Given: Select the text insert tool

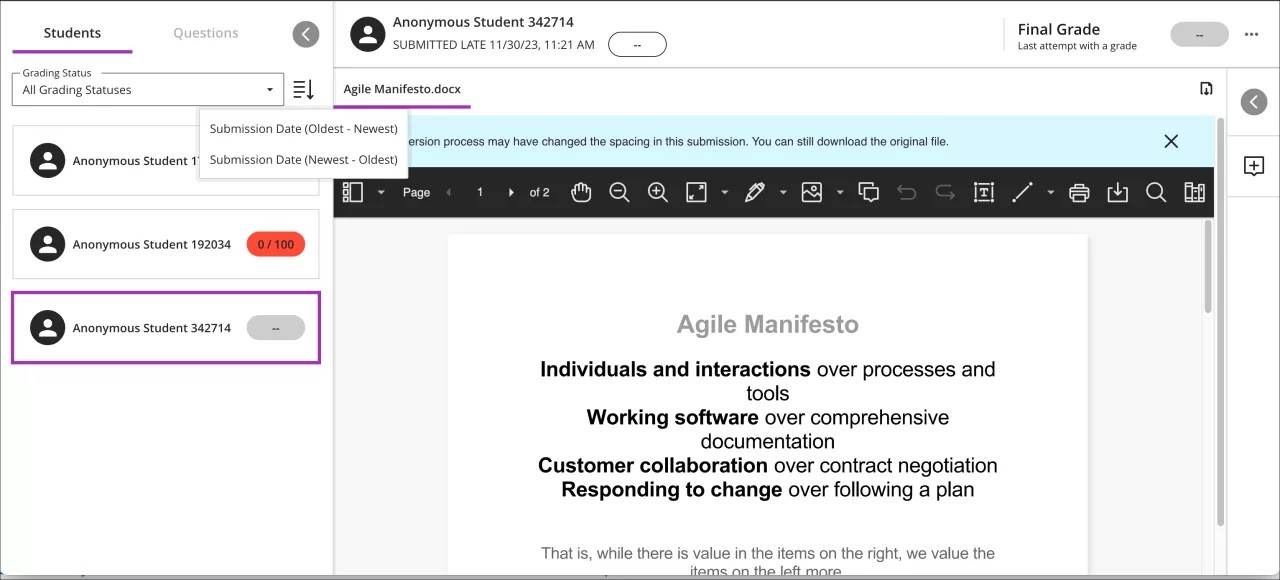Looking at the screenshot, I should click(x=983, y=191).
